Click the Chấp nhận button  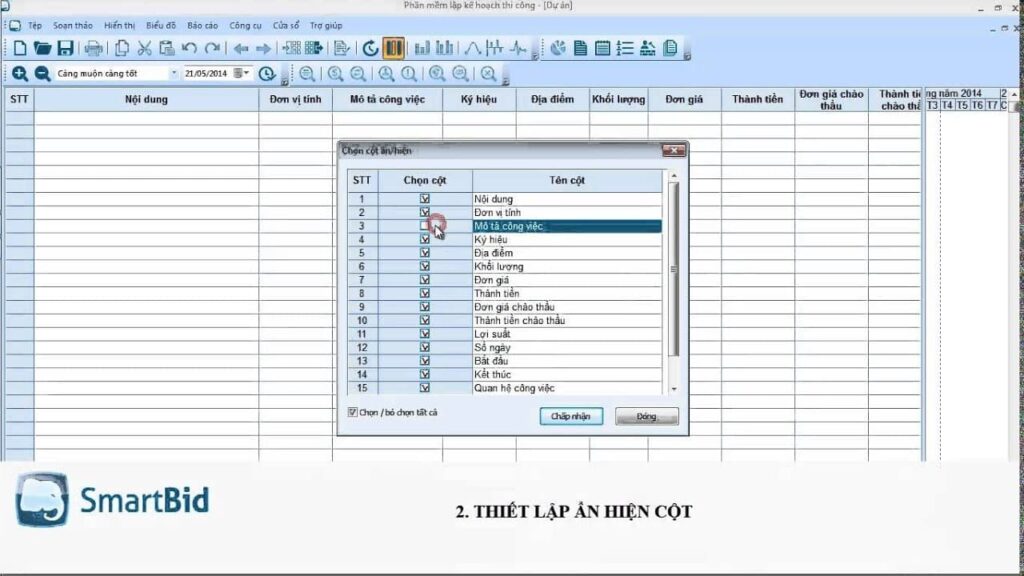(x=571, y=416)
